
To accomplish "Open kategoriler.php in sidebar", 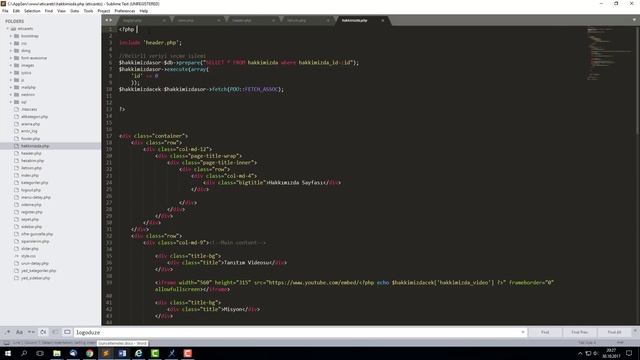I will 34,182.
